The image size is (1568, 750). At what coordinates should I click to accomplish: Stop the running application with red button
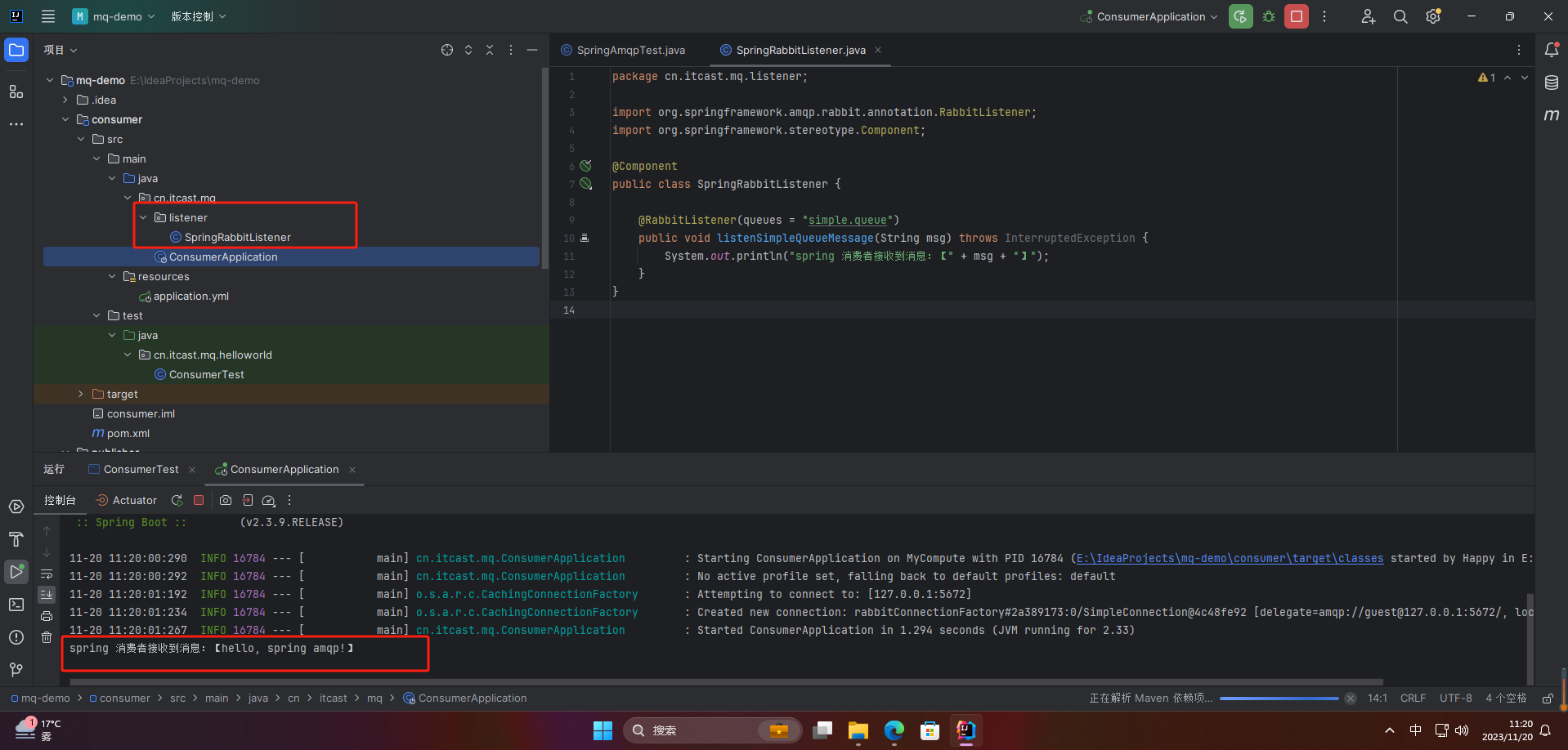click(x=1297, y=16)
